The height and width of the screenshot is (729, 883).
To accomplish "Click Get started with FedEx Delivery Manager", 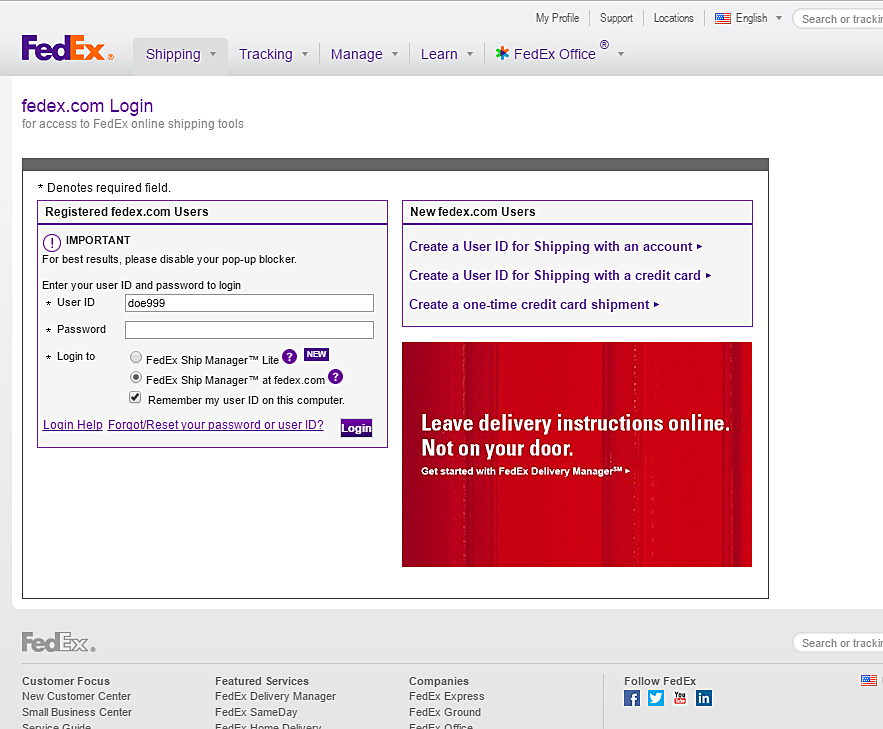I will [525, 471].
